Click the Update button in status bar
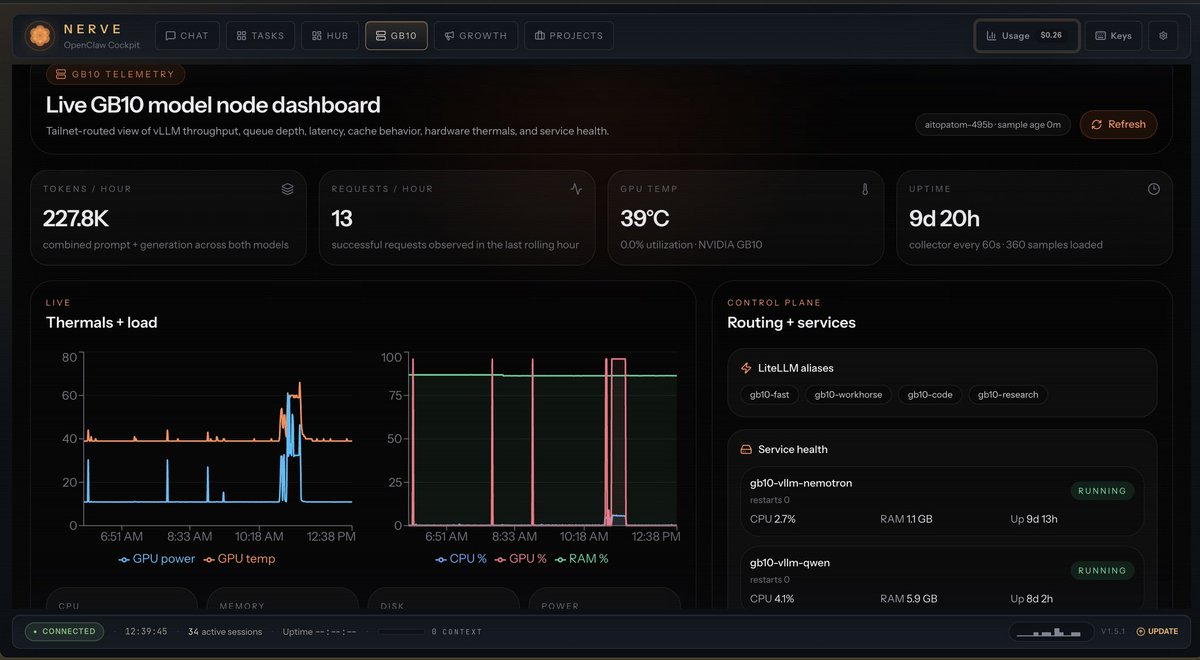This screenshot has width=1200, height=660. pyautogui.click(x=1156, y=631)
